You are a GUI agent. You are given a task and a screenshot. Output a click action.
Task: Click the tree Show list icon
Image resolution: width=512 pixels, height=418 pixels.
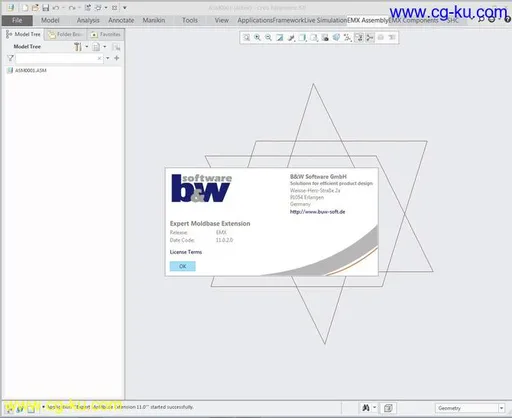96,47
